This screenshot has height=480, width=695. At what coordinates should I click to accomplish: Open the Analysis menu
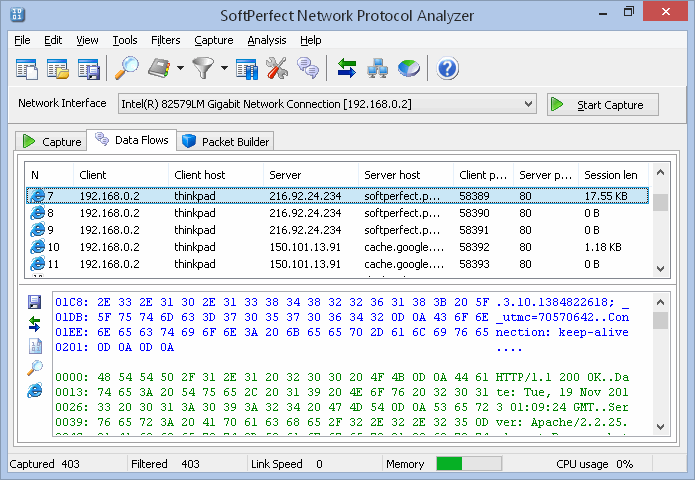(x=266, y=40)
